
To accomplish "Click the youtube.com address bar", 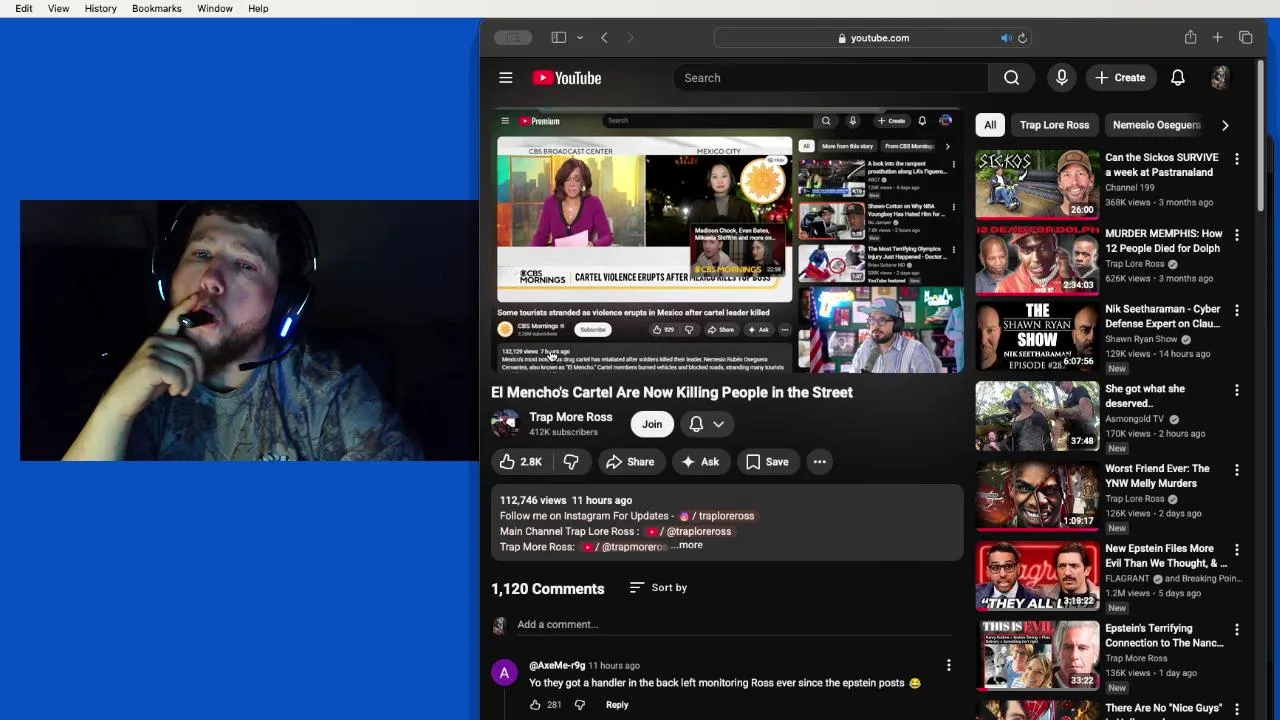I will (x=874, y=38).
